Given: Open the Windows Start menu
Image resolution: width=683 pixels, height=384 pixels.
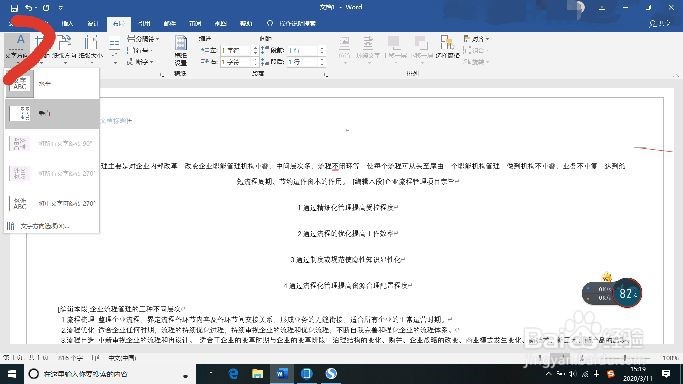Looking at the screenshot, I should [12, 374].
